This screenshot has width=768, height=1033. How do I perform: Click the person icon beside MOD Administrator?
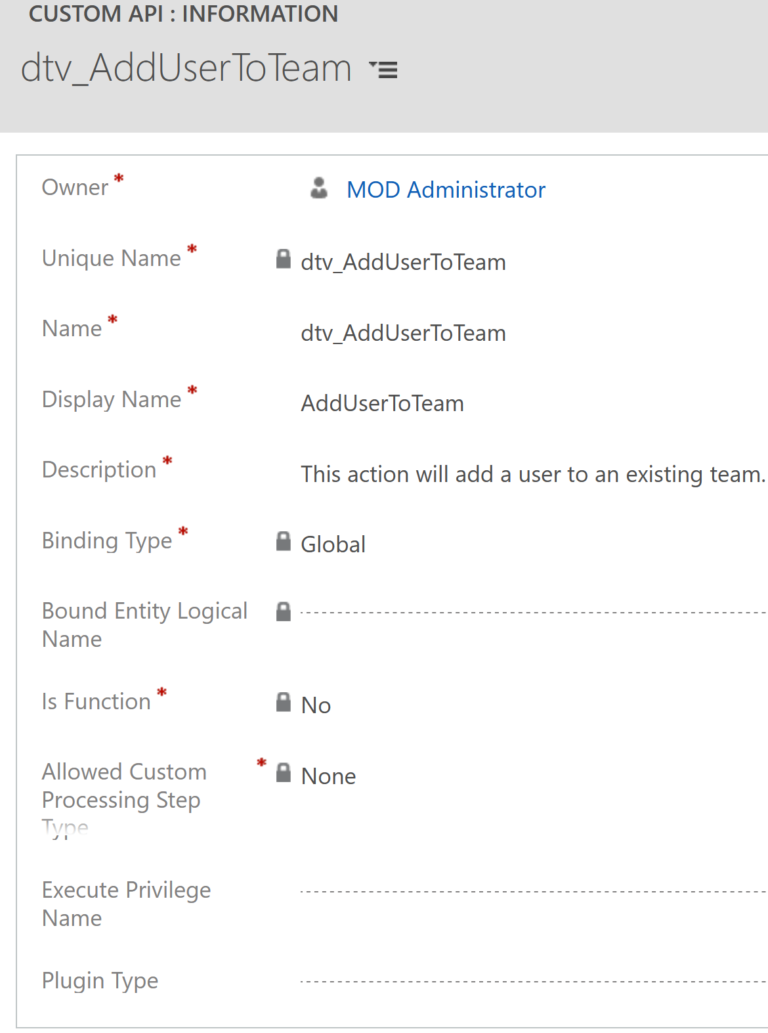(x=317, y=188)
